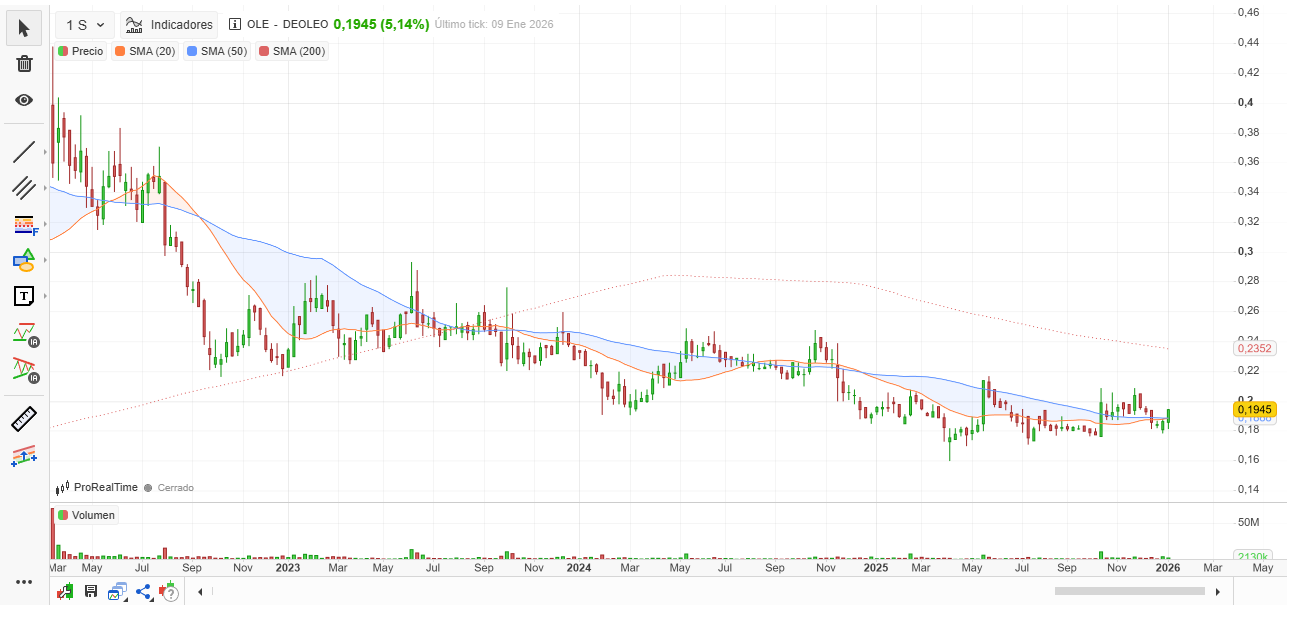Expand more tools with three-dots button
1289x625 pixels.
(x=24, y=582)
